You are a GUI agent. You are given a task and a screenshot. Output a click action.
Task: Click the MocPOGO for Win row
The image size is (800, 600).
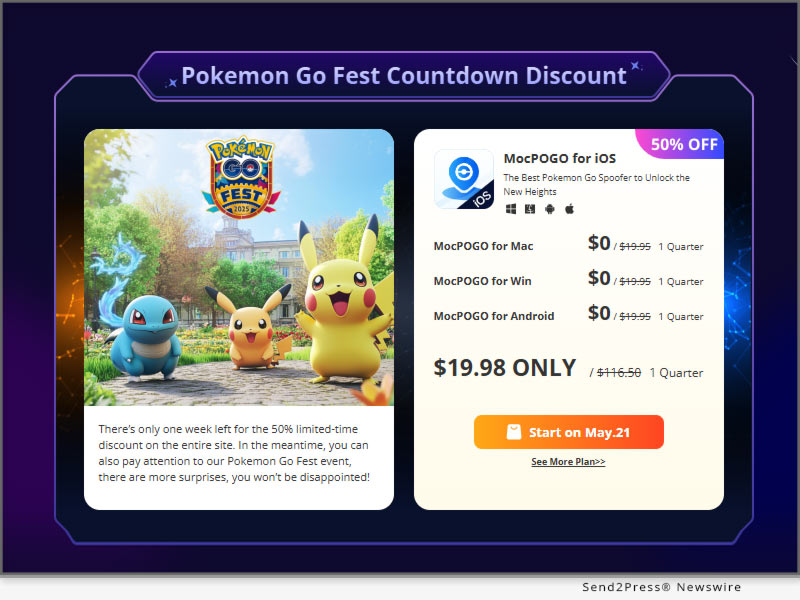(568, 280)
